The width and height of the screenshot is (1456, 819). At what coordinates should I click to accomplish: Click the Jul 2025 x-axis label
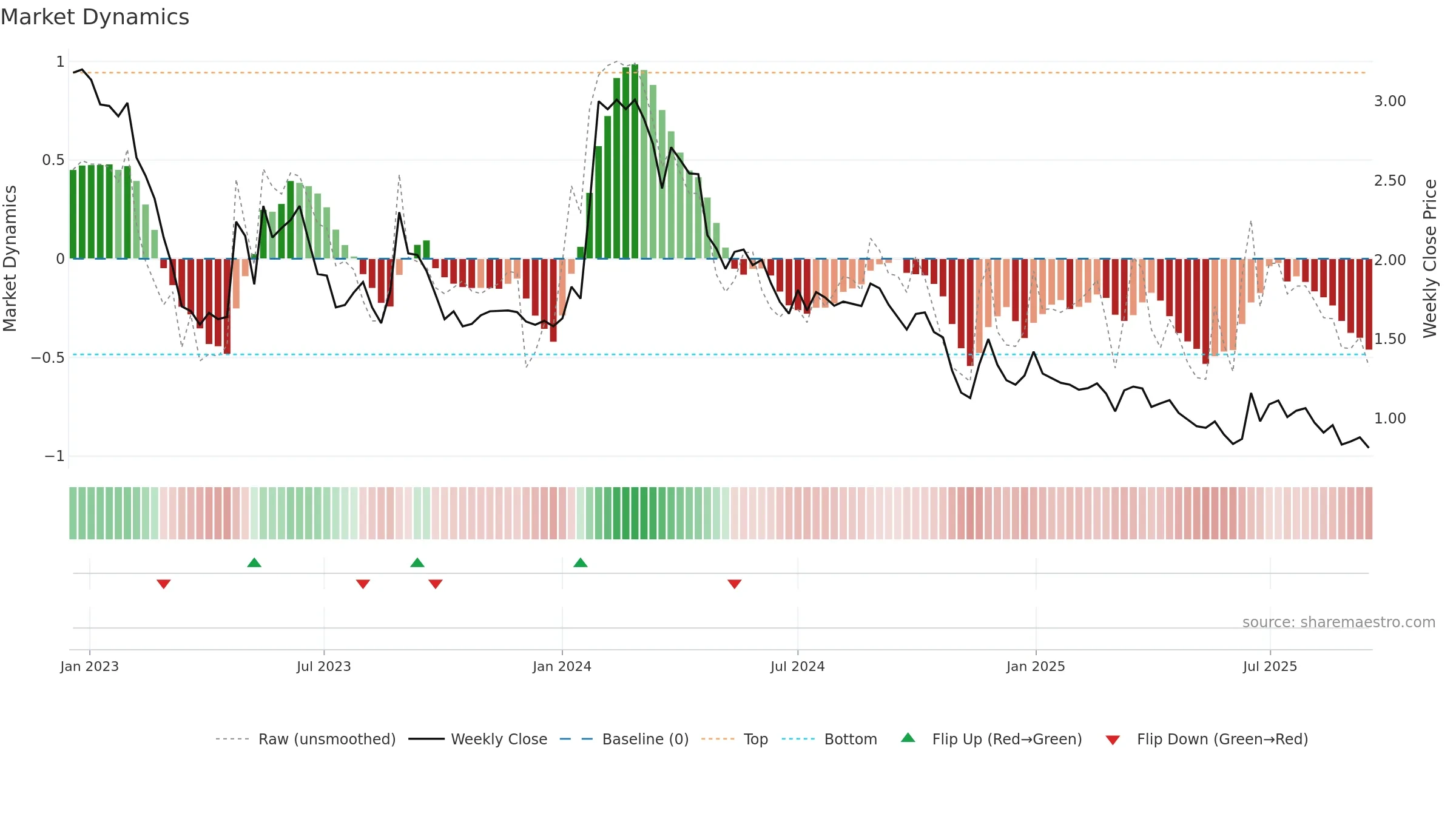(1270, 666)
